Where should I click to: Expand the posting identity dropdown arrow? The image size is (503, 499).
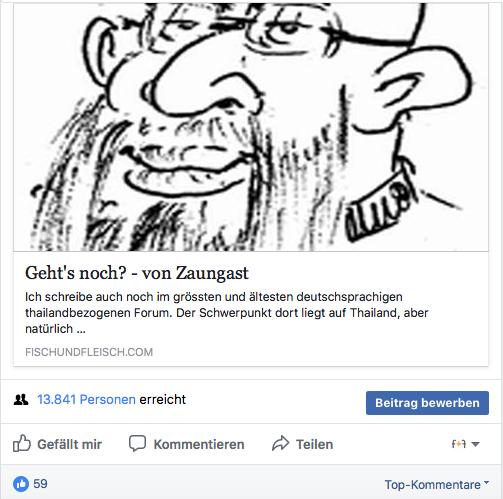[476, 444]
